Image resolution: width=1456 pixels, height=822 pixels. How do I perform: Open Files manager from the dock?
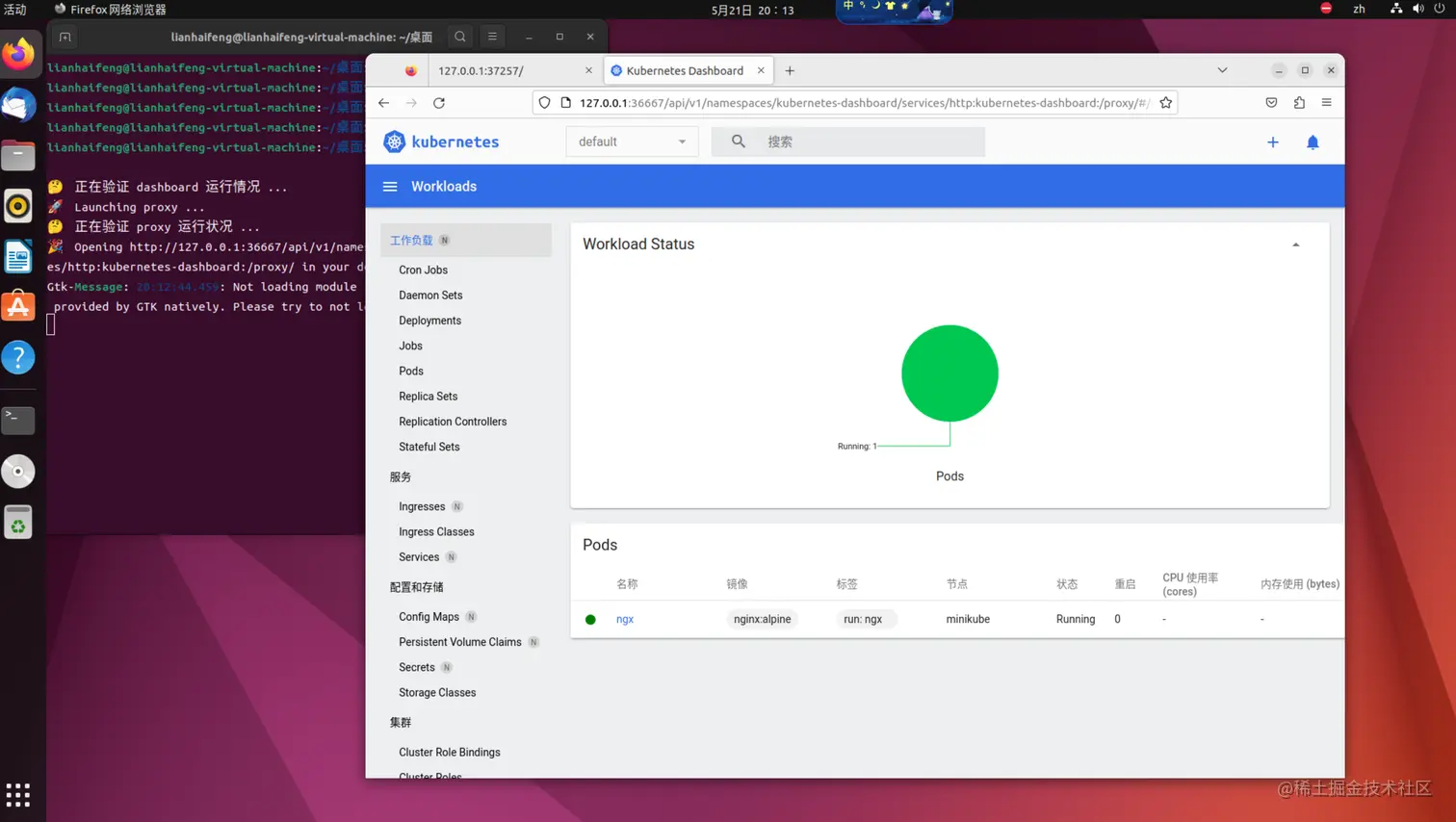[x=18, y=155]
